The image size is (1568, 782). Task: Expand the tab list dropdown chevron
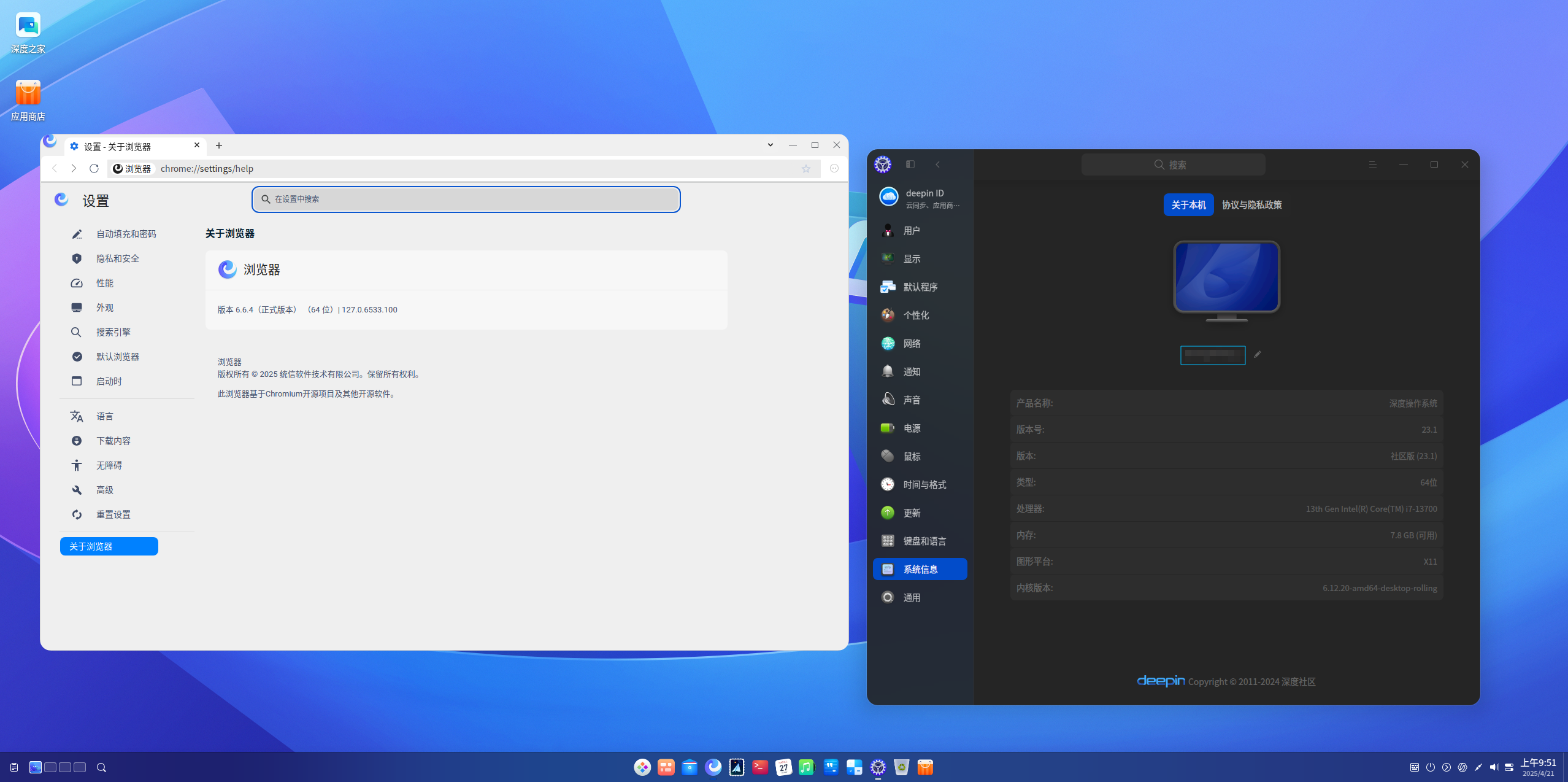coord(770,145)
